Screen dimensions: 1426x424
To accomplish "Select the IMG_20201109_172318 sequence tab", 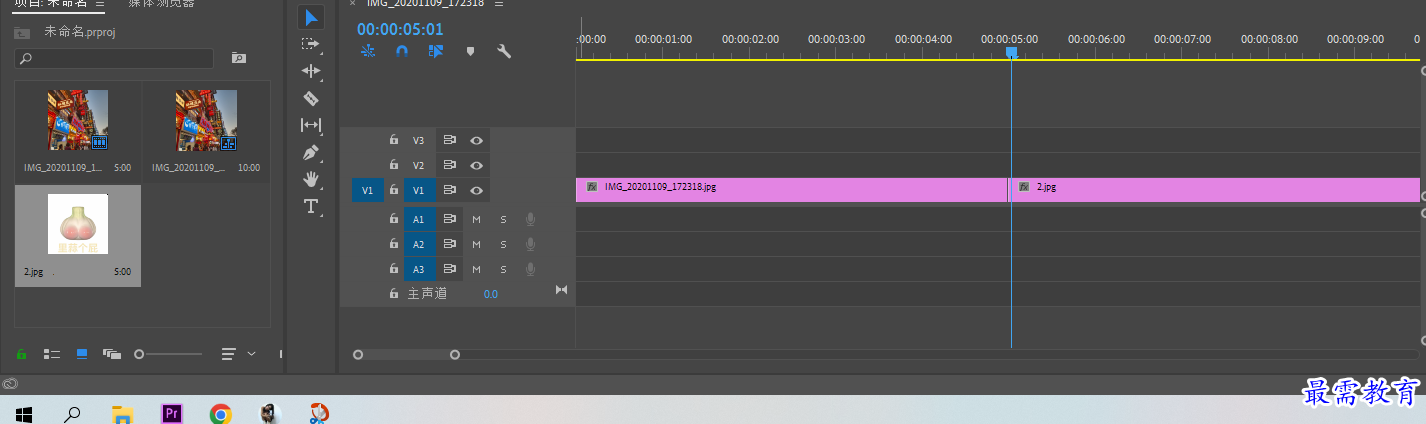I will [x=425, y=4].
